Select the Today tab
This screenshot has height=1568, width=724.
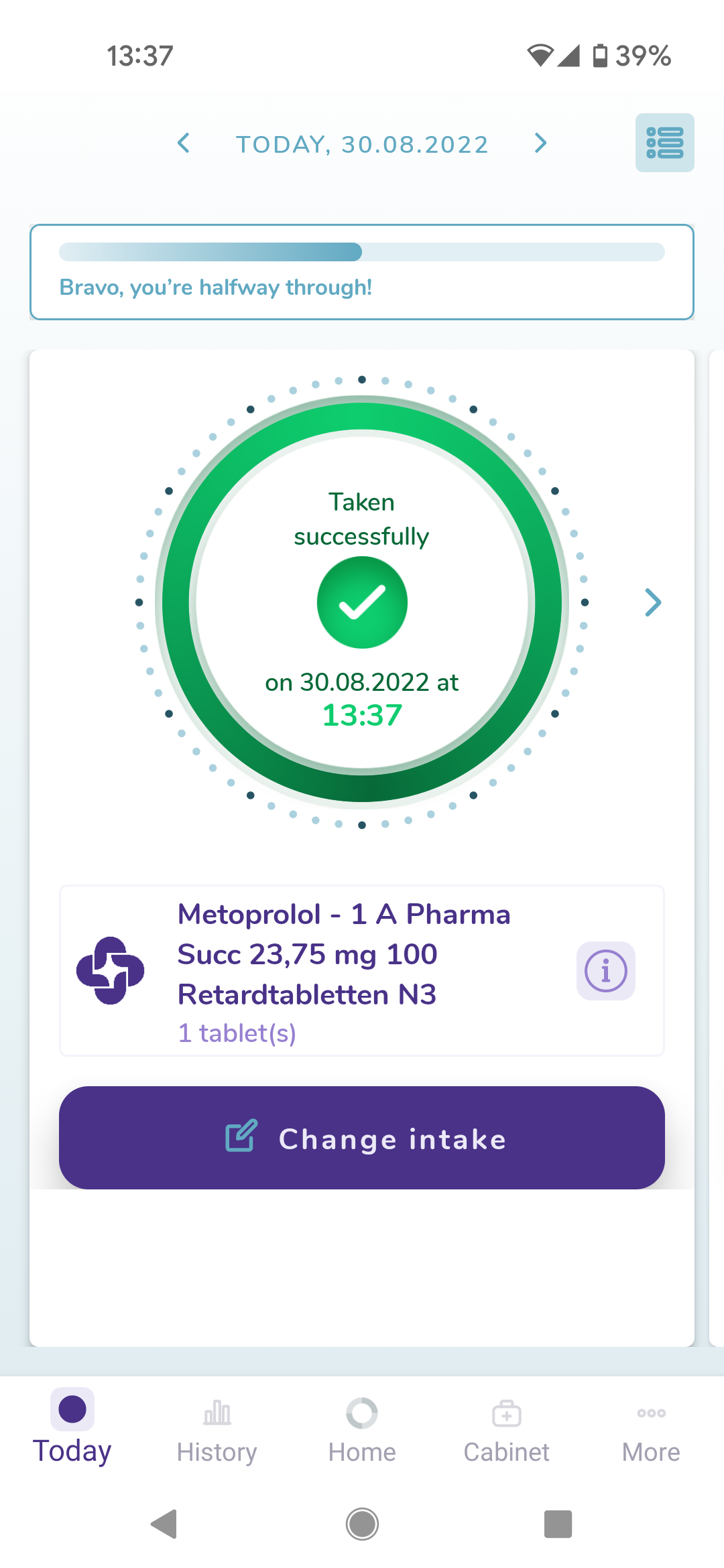click(x=72, y=1428)
